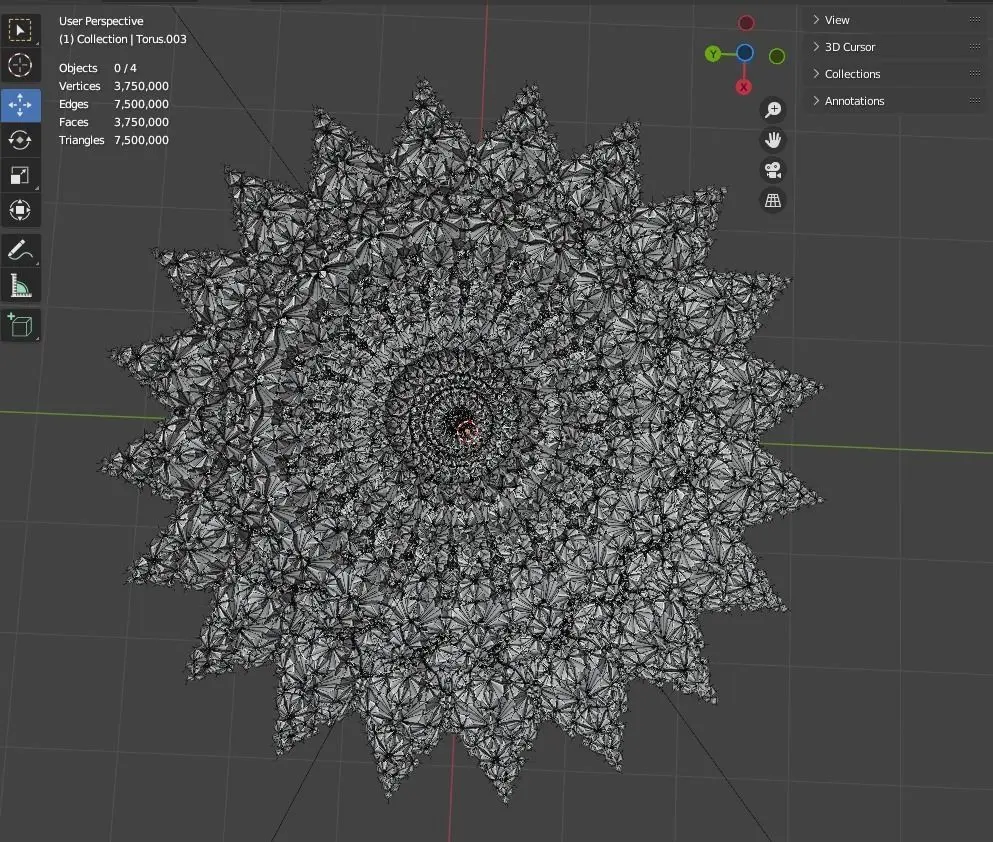This screenshot has width=993, height=842.
Task: Toggle the camera view button
Action: click(x=773, y=170)
